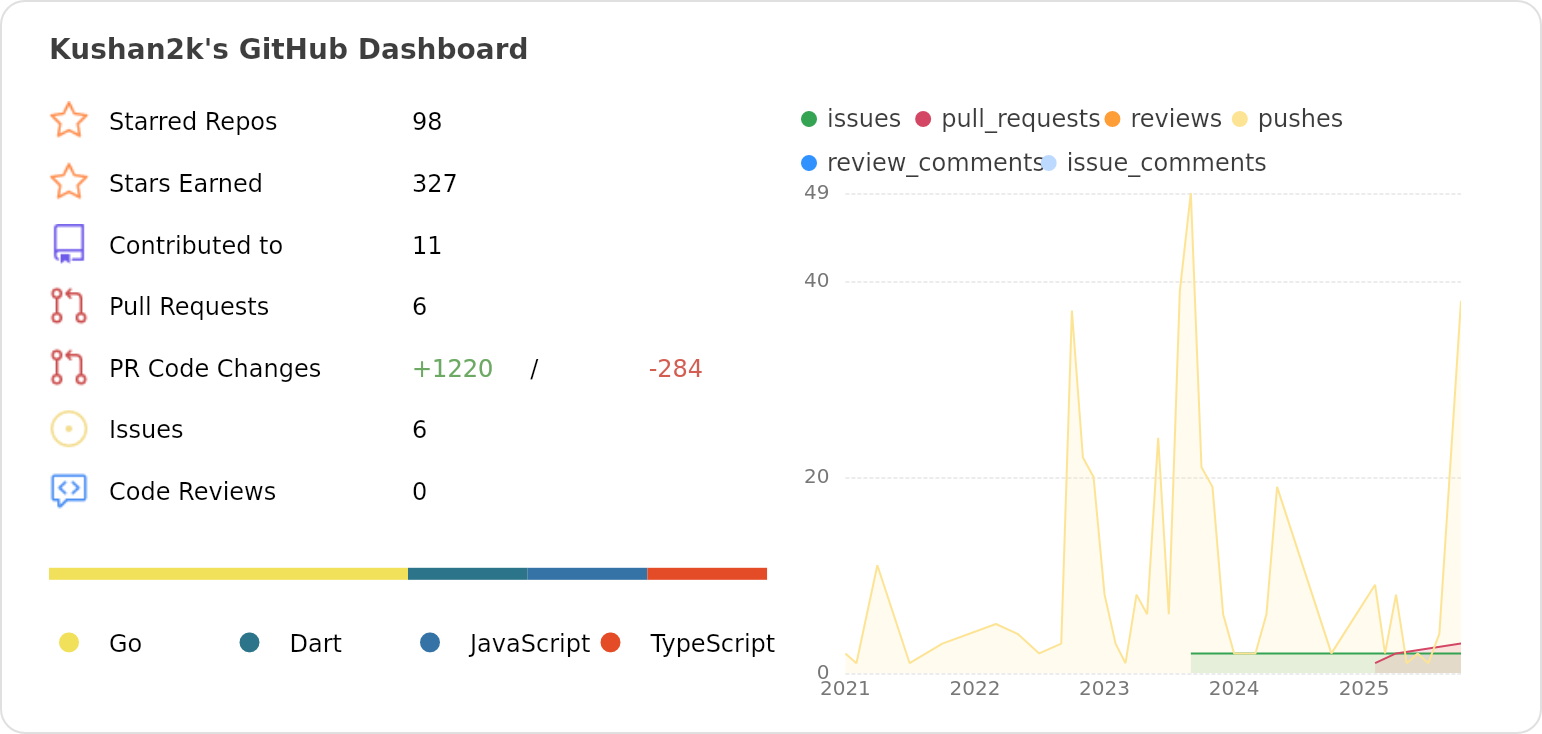Click the Pull Requests branch icon
This screenshot has height=734, width=1542.
(x=68, y=306)
